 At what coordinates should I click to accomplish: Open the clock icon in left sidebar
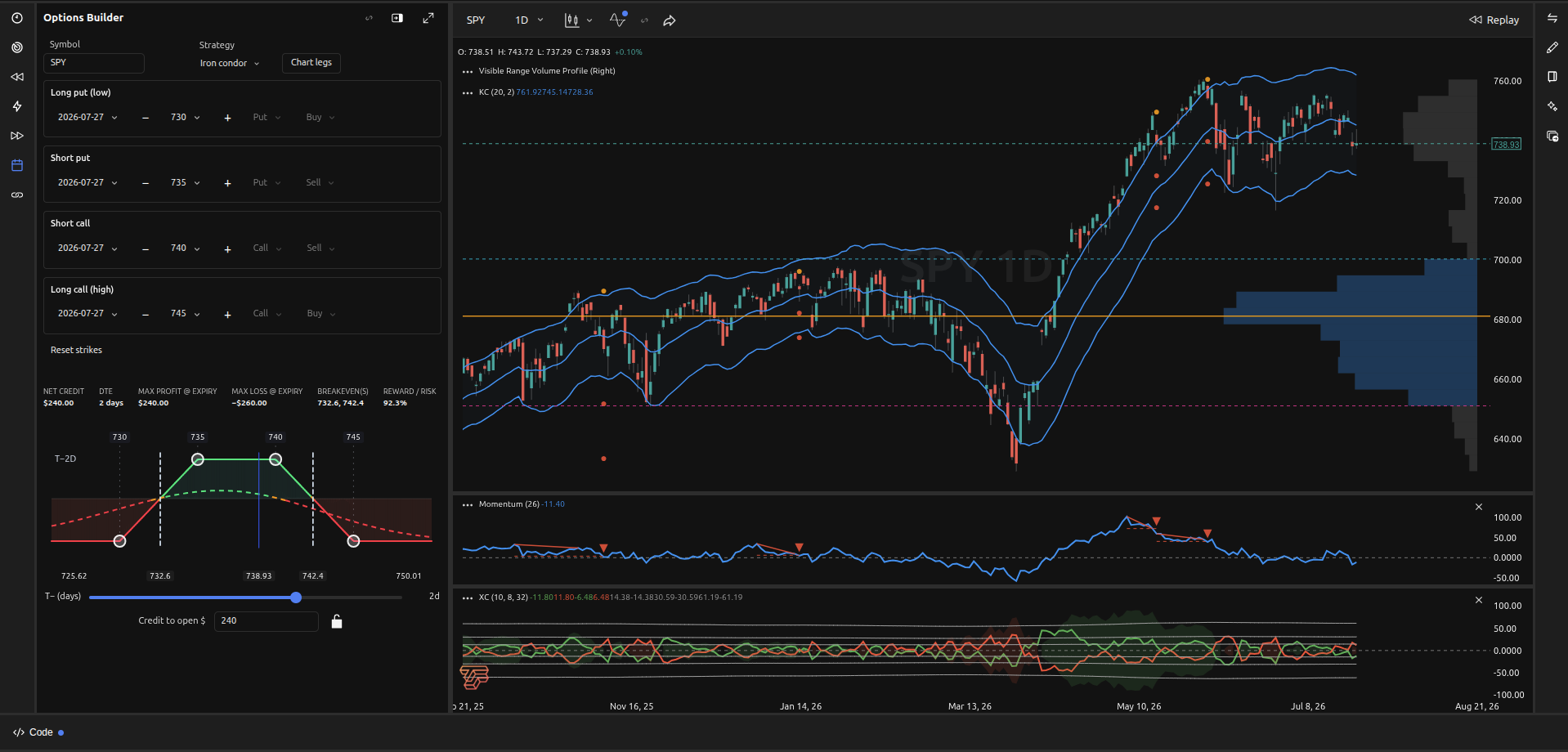[17, 18]
